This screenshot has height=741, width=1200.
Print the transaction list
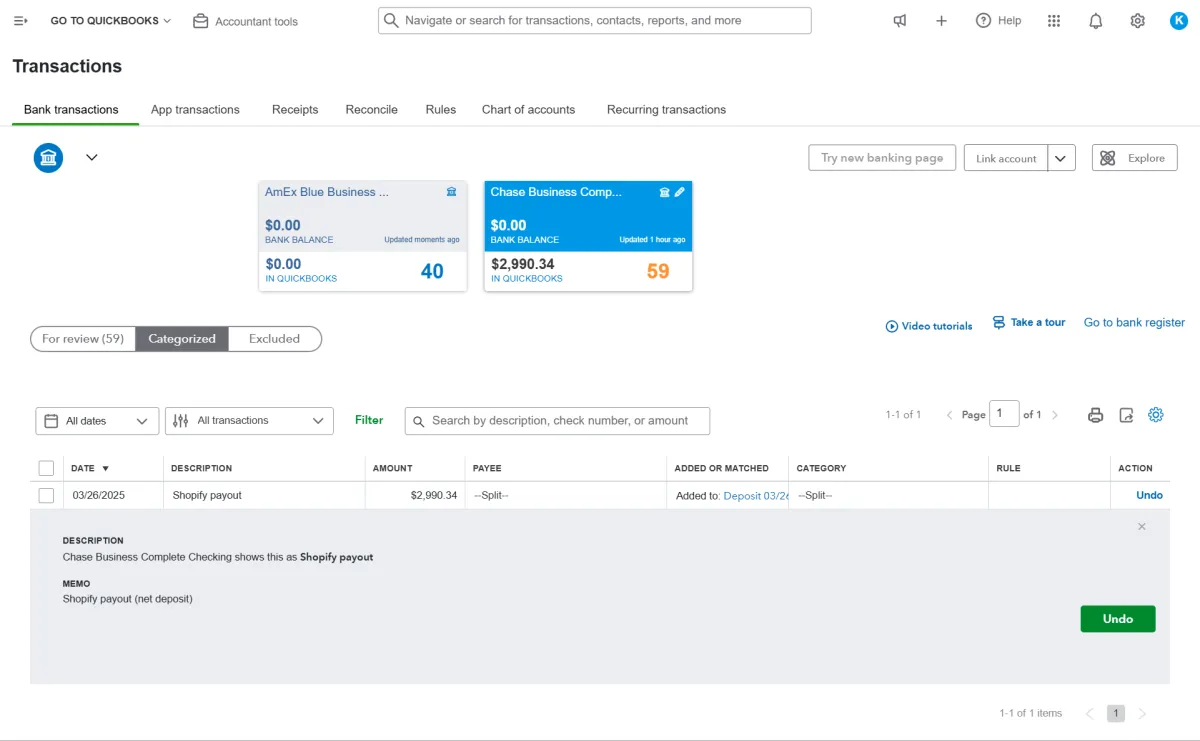1096,415
